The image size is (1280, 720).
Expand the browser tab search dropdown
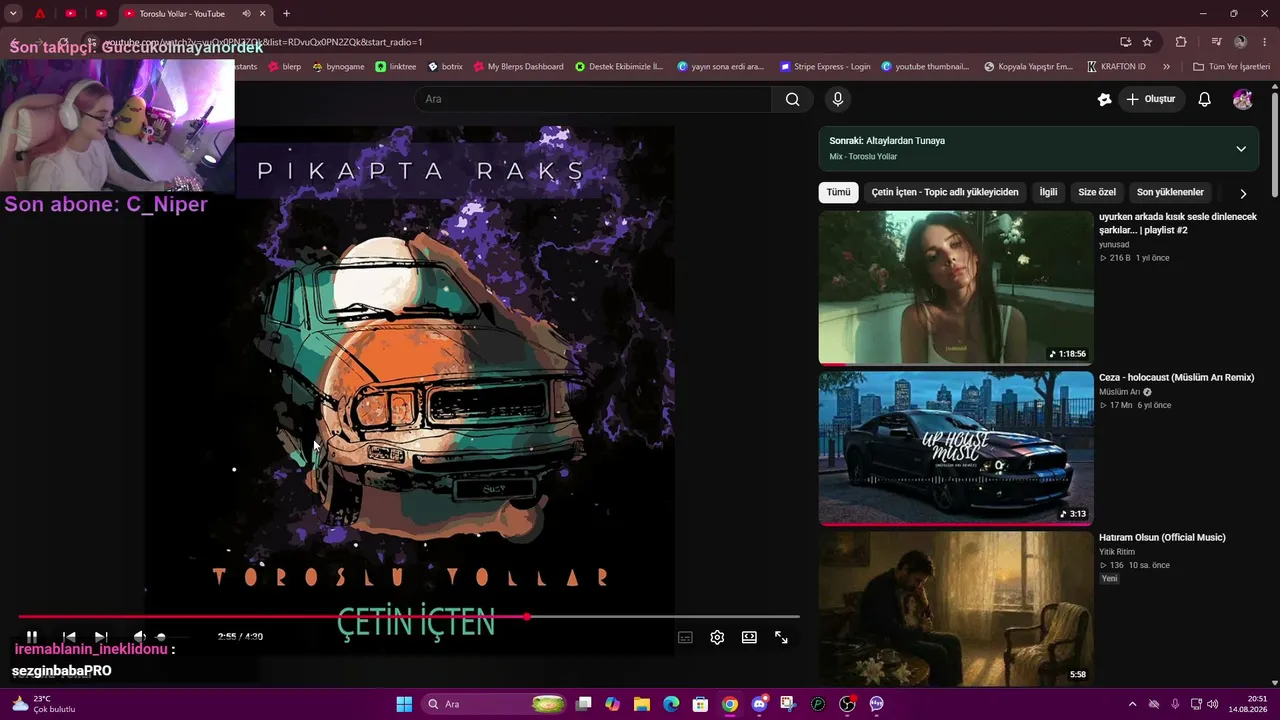tap(14, 14)
